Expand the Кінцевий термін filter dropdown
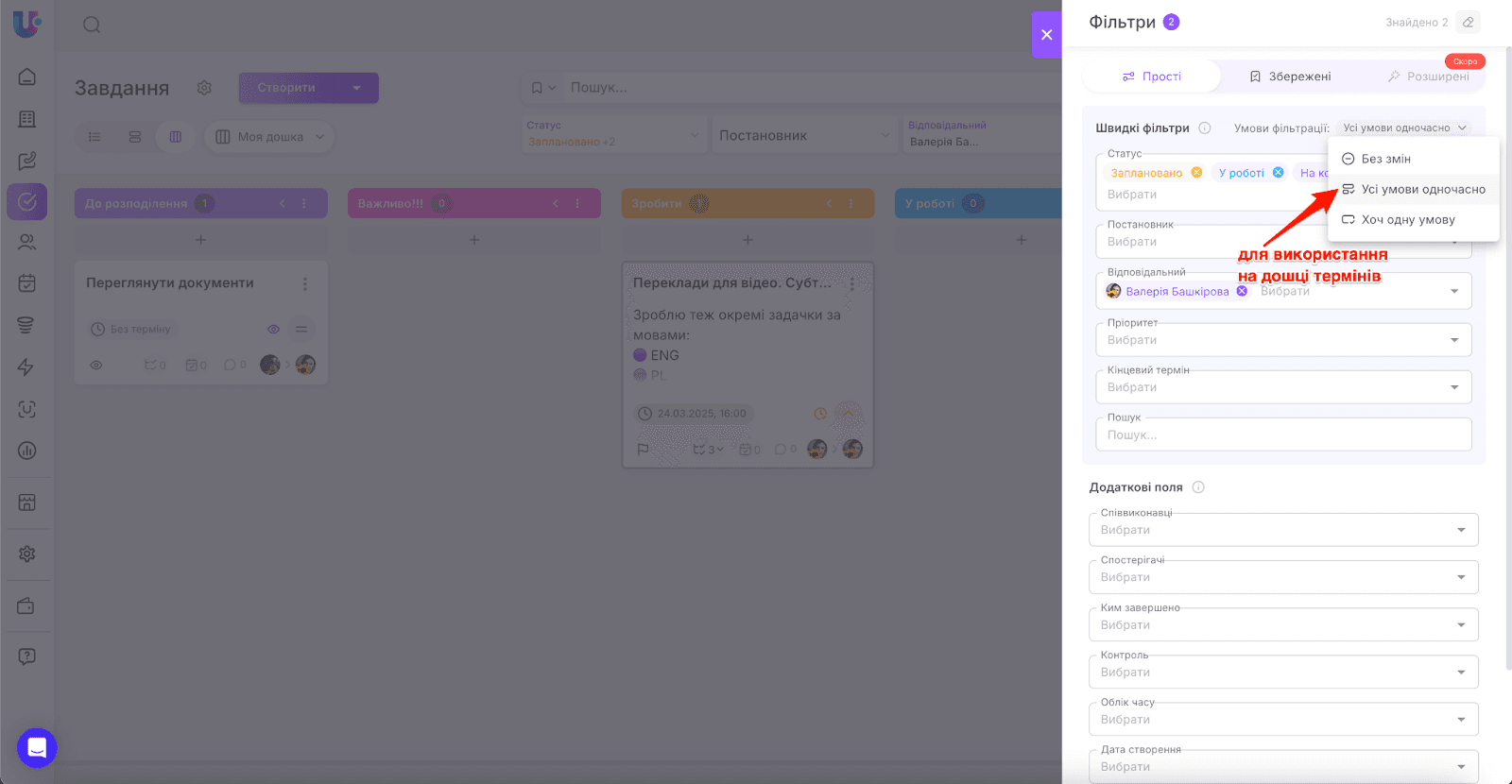 click(x=1454, y=387)
